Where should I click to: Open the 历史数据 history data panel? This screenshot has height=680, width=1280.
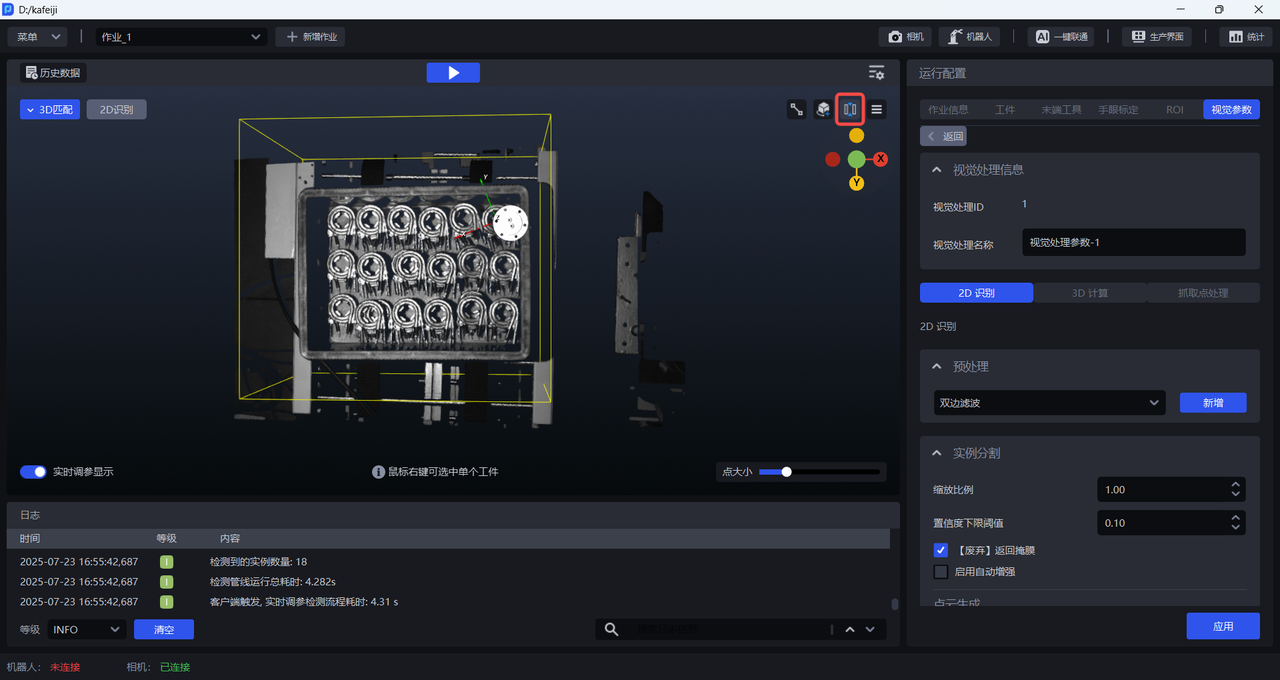tap(54, 73)
